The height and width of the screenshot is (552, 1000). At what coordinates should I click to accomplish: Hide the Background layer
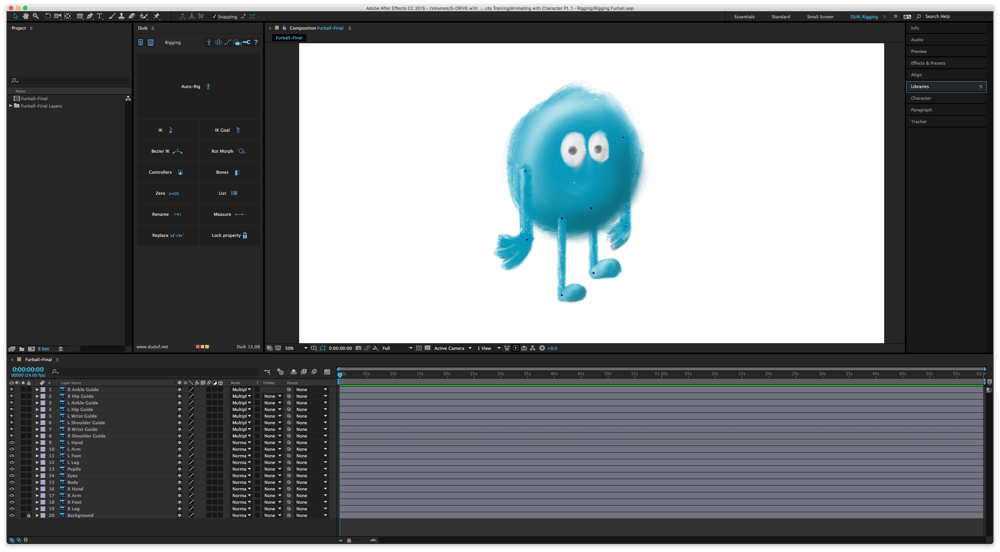11,515
